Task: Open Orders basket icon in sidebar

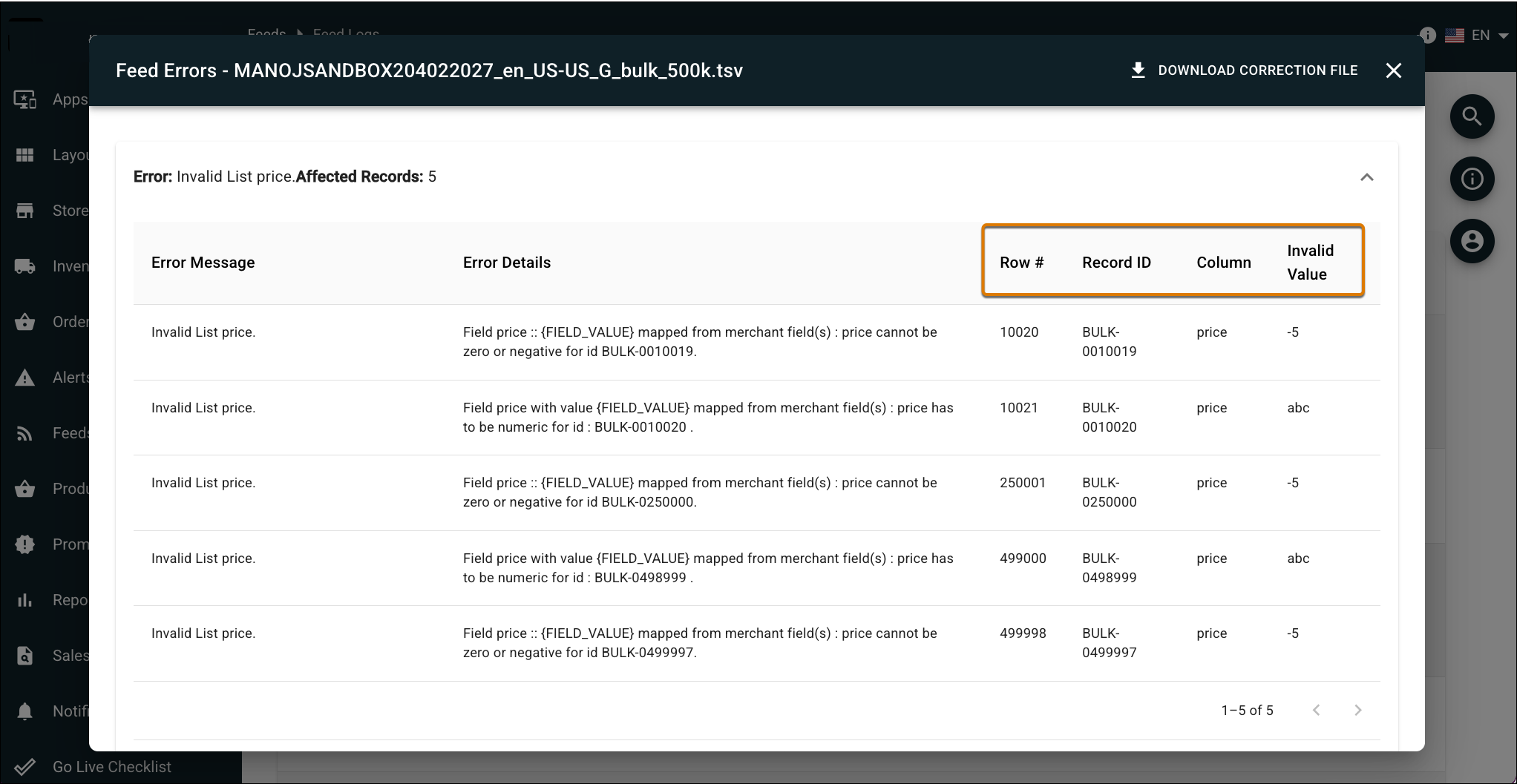Action: pyautogui.click(x=25, y=322)
